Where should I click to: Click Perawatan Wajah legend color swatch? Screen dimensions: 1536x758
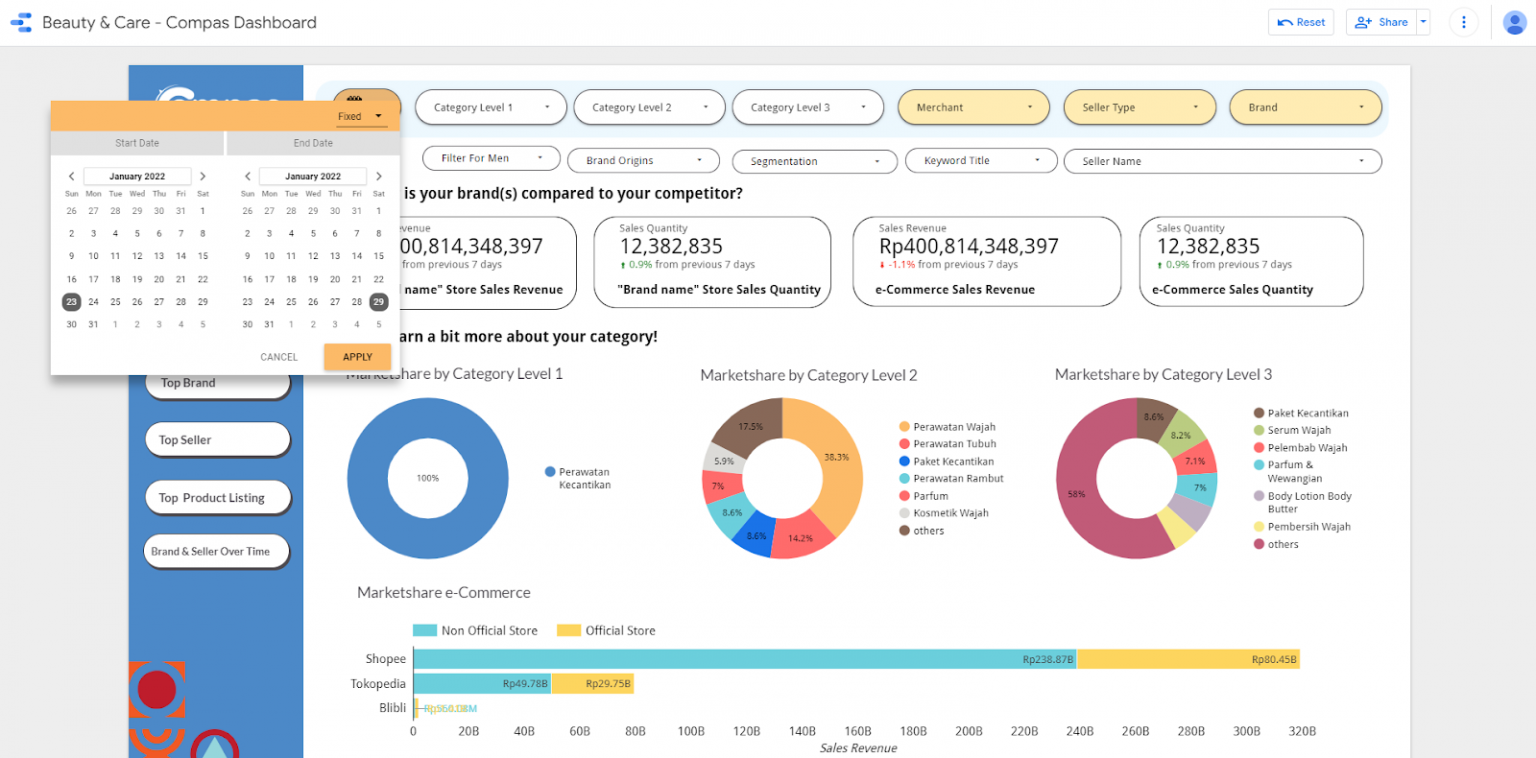point(904,427)
